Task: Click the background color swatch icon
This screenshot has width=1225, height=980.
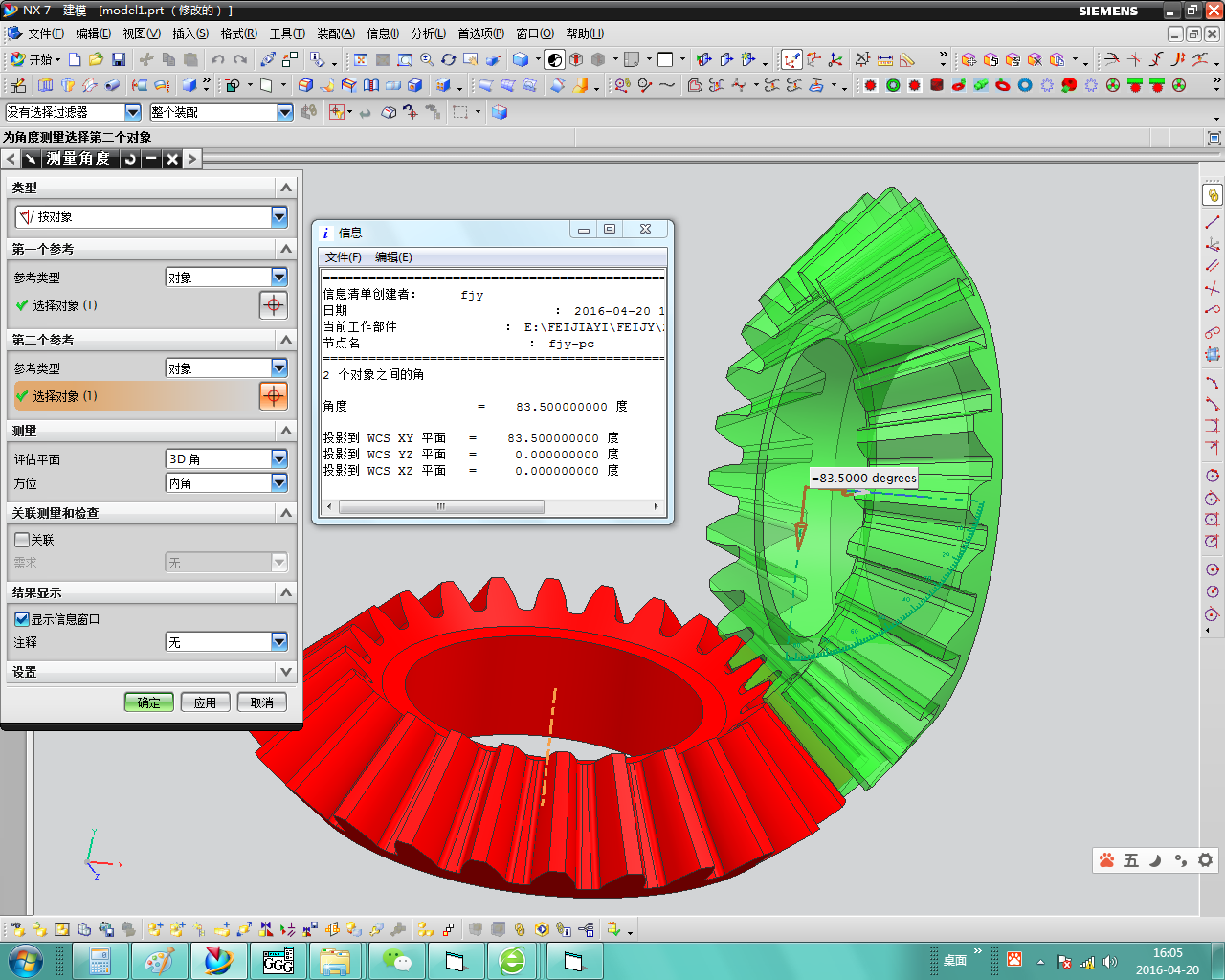Action: [x=666, y=59]
